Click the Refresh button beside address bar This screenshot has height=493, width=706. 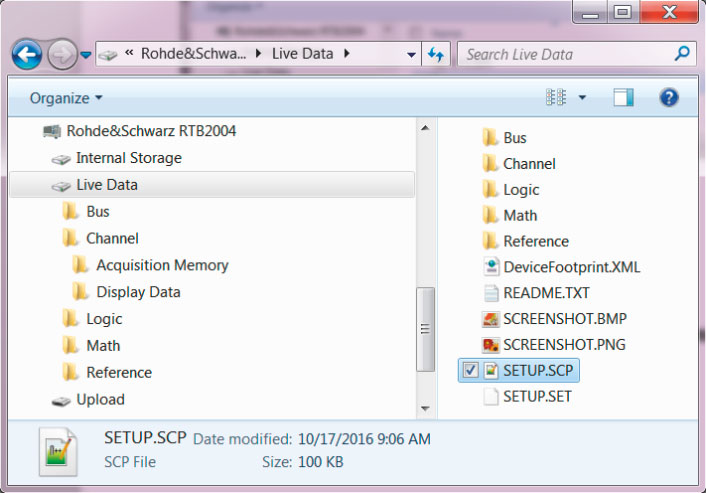[x=436, y=54]
